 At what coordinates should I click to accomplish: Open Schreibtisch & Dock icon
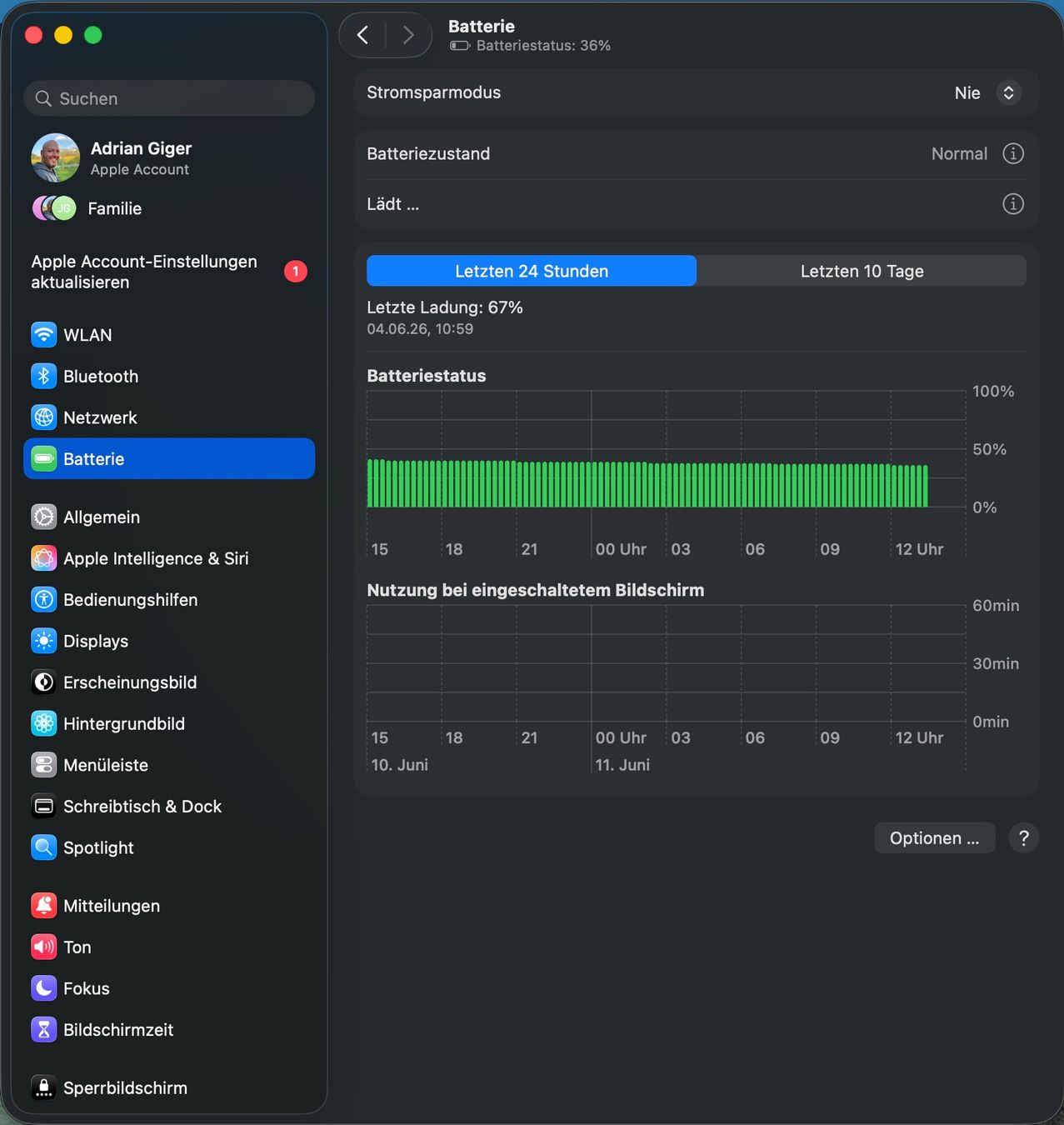[44, 806]
